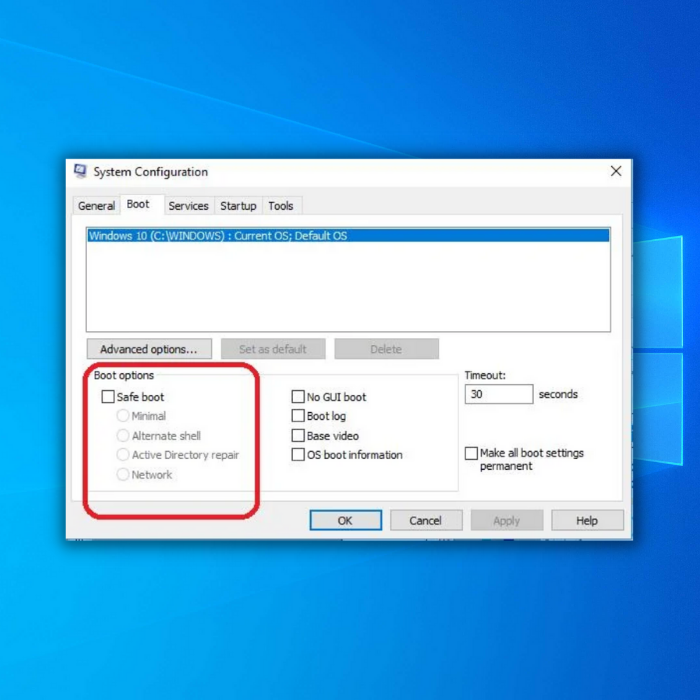The height and width of the screenshot is (700, 700).
Task: Open Help for System Configuration
Action: click(587, 521)
